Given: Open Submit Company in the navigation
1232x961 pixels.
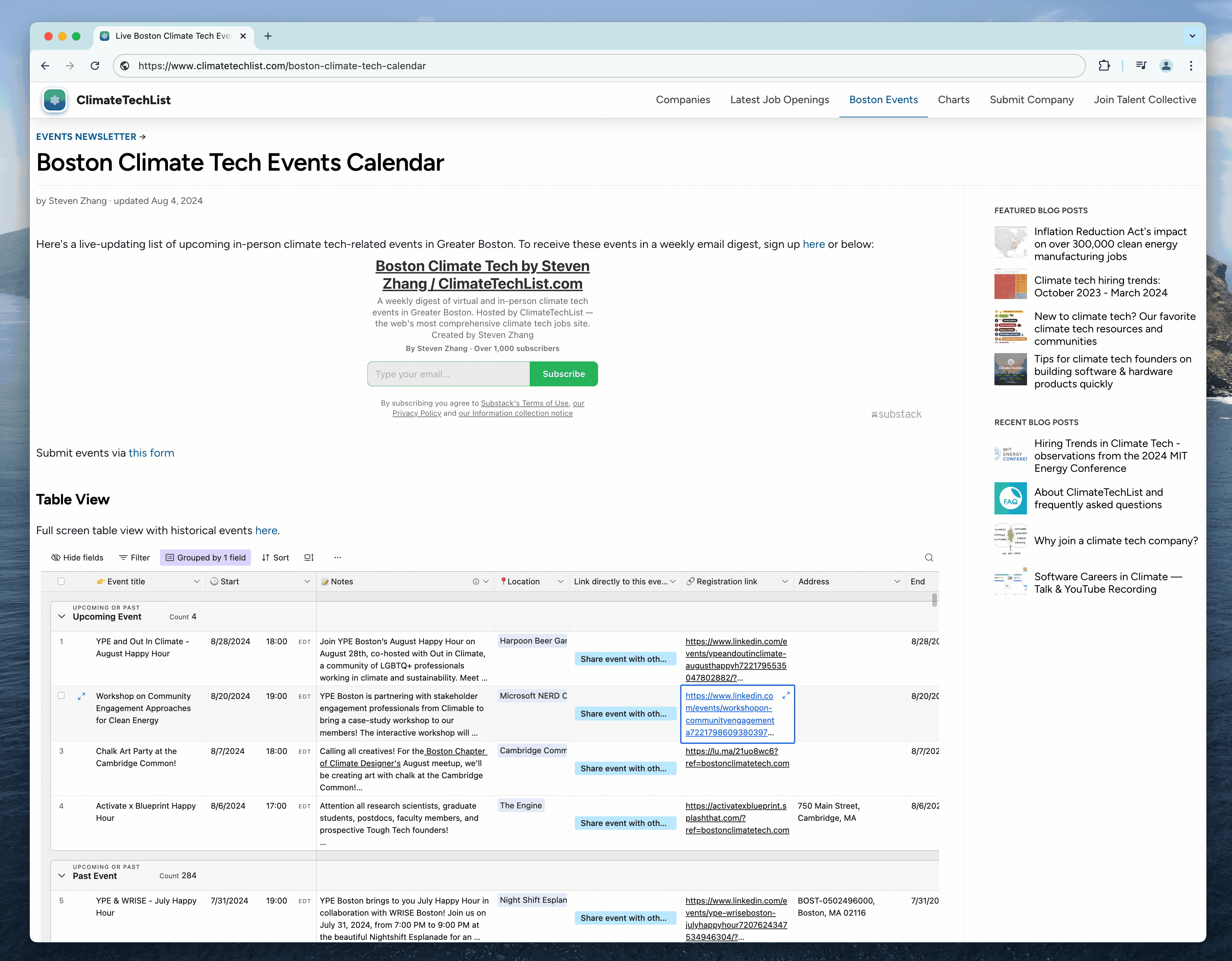Looking at the screenshot, I should tap(1031, 100).
